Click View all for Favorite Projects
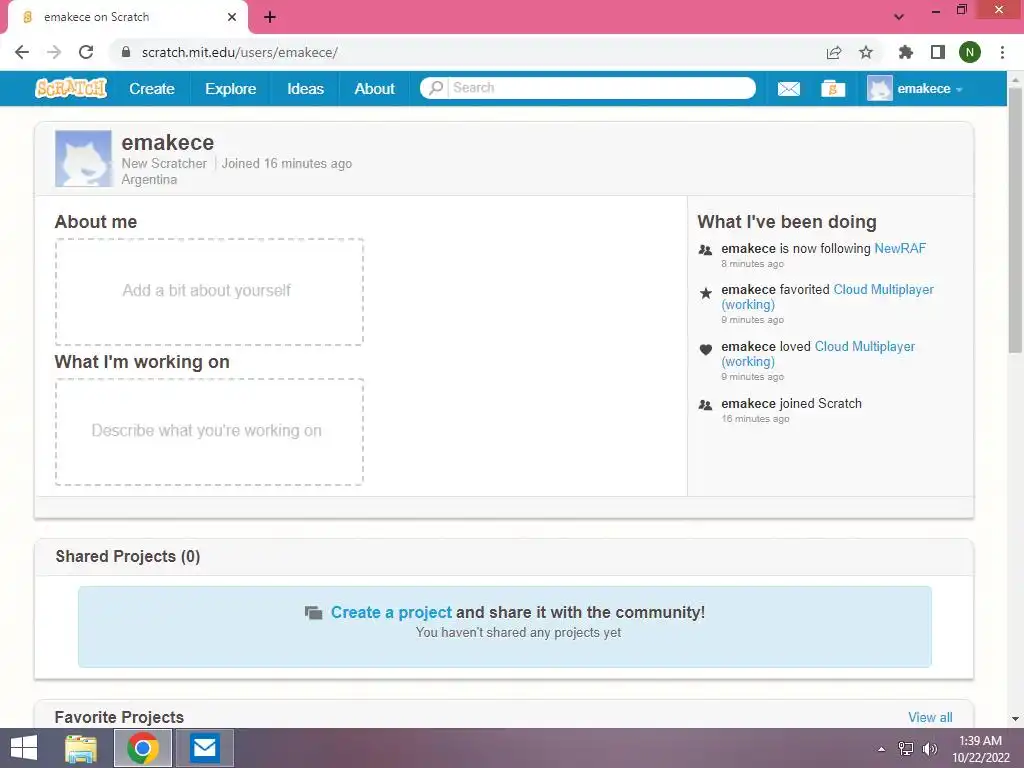Screen dimensions: 1024x768 point(930,717)
